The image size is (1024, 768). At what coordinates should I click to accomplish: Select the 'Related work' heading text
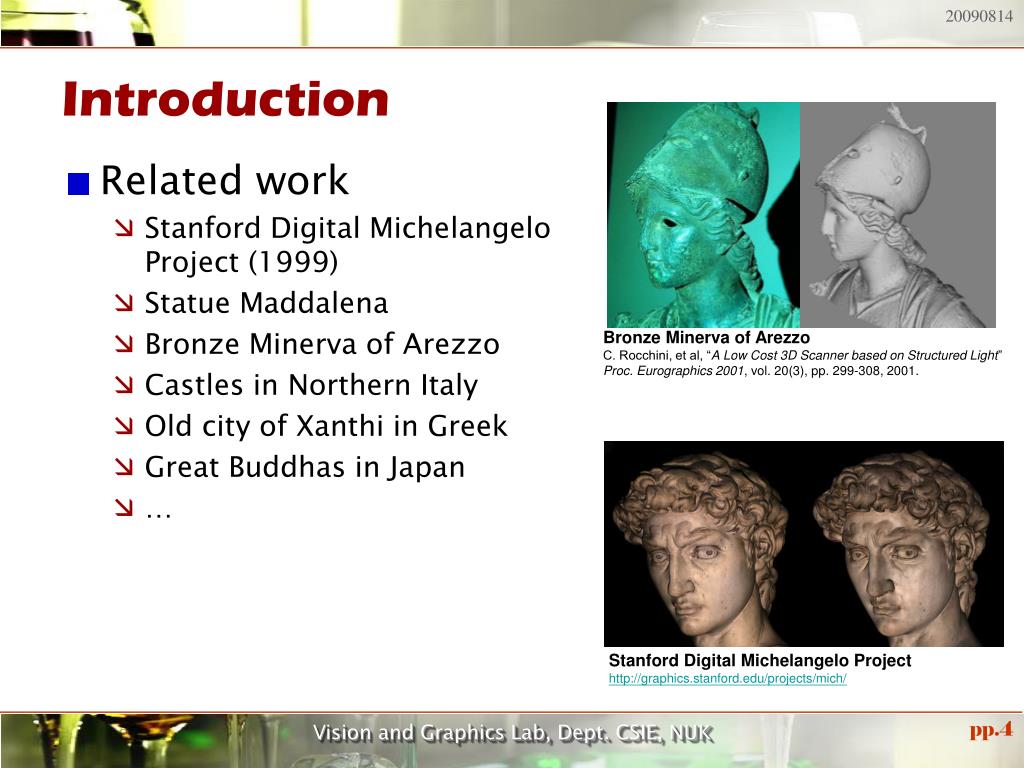225,180
